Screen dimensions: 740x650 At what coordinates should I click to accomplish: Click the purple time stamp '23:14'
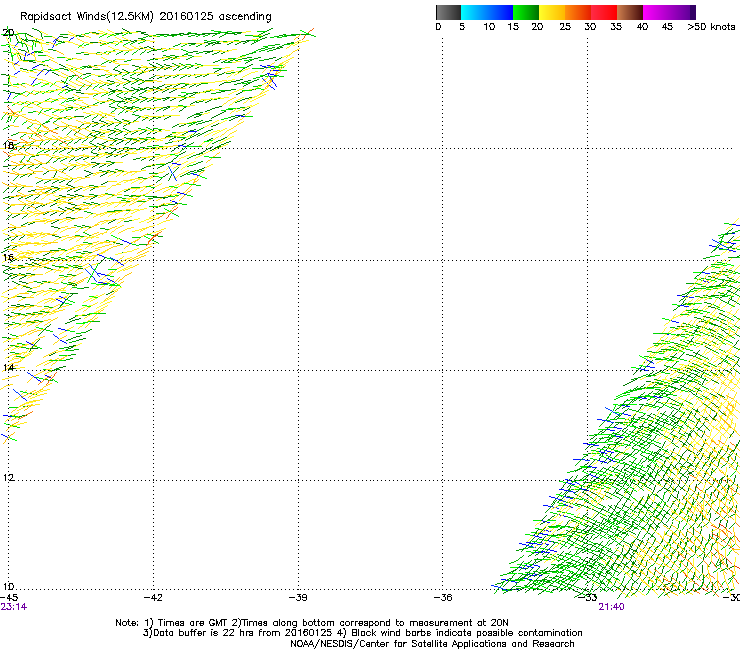point(14,607)
